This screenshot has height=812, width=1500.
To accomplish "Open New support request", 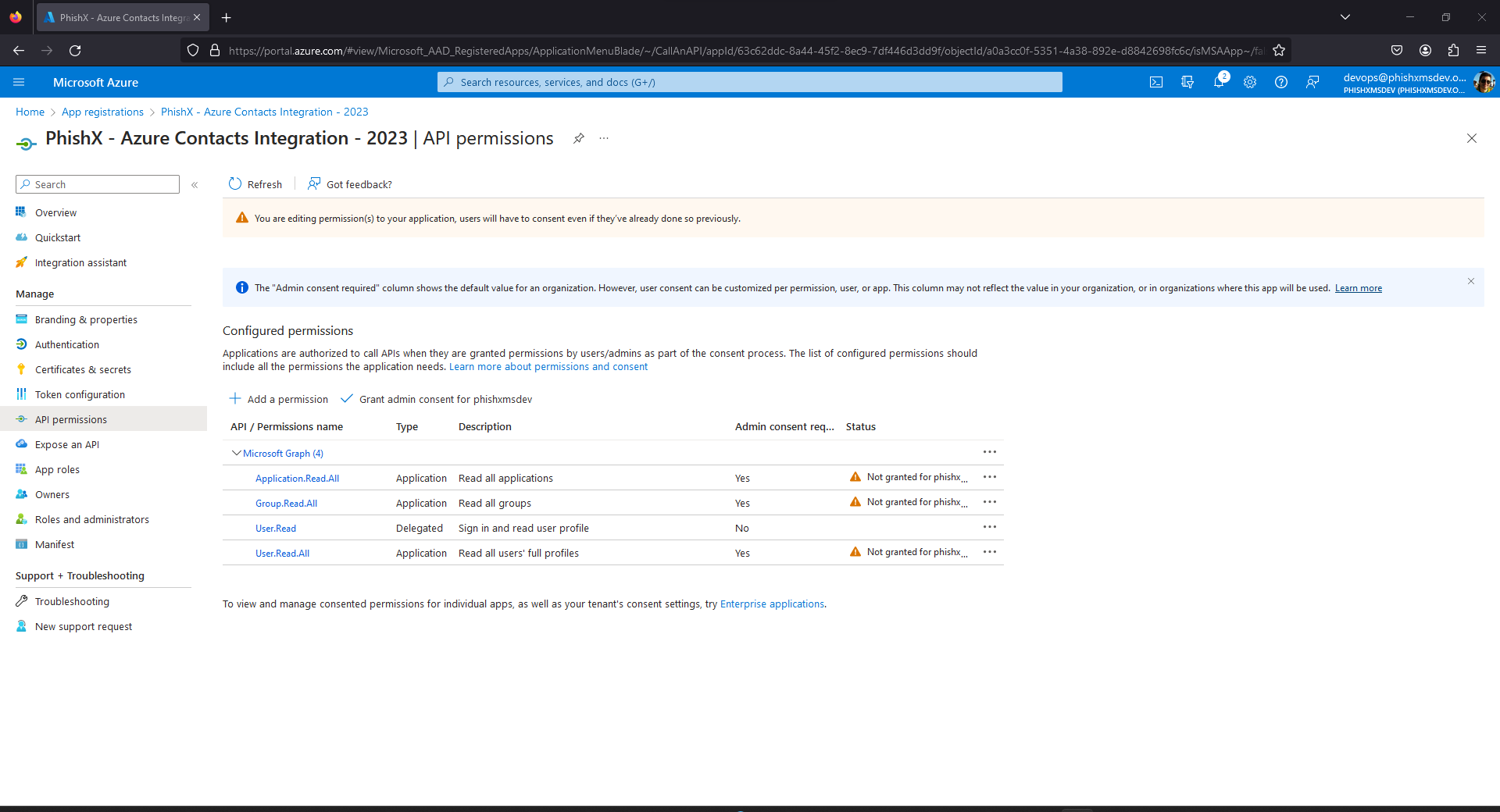I will (84, 626).
